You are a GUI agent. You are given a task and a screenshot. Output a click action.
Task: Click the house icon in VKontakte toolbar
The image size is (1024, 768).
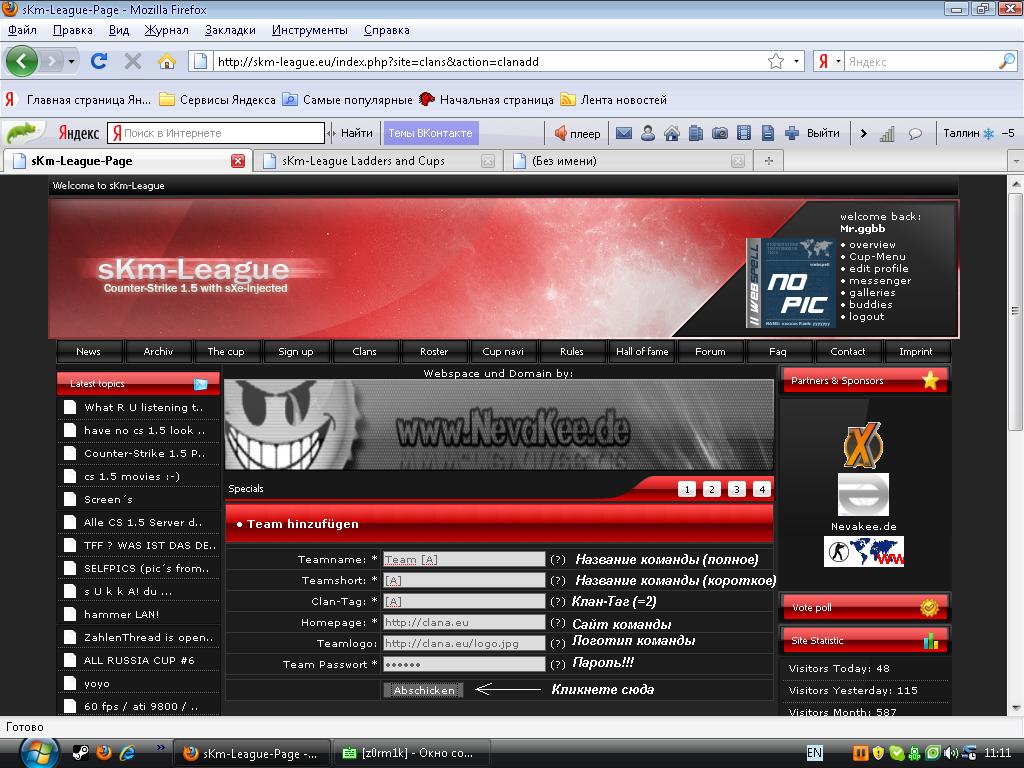click(672, 133)
